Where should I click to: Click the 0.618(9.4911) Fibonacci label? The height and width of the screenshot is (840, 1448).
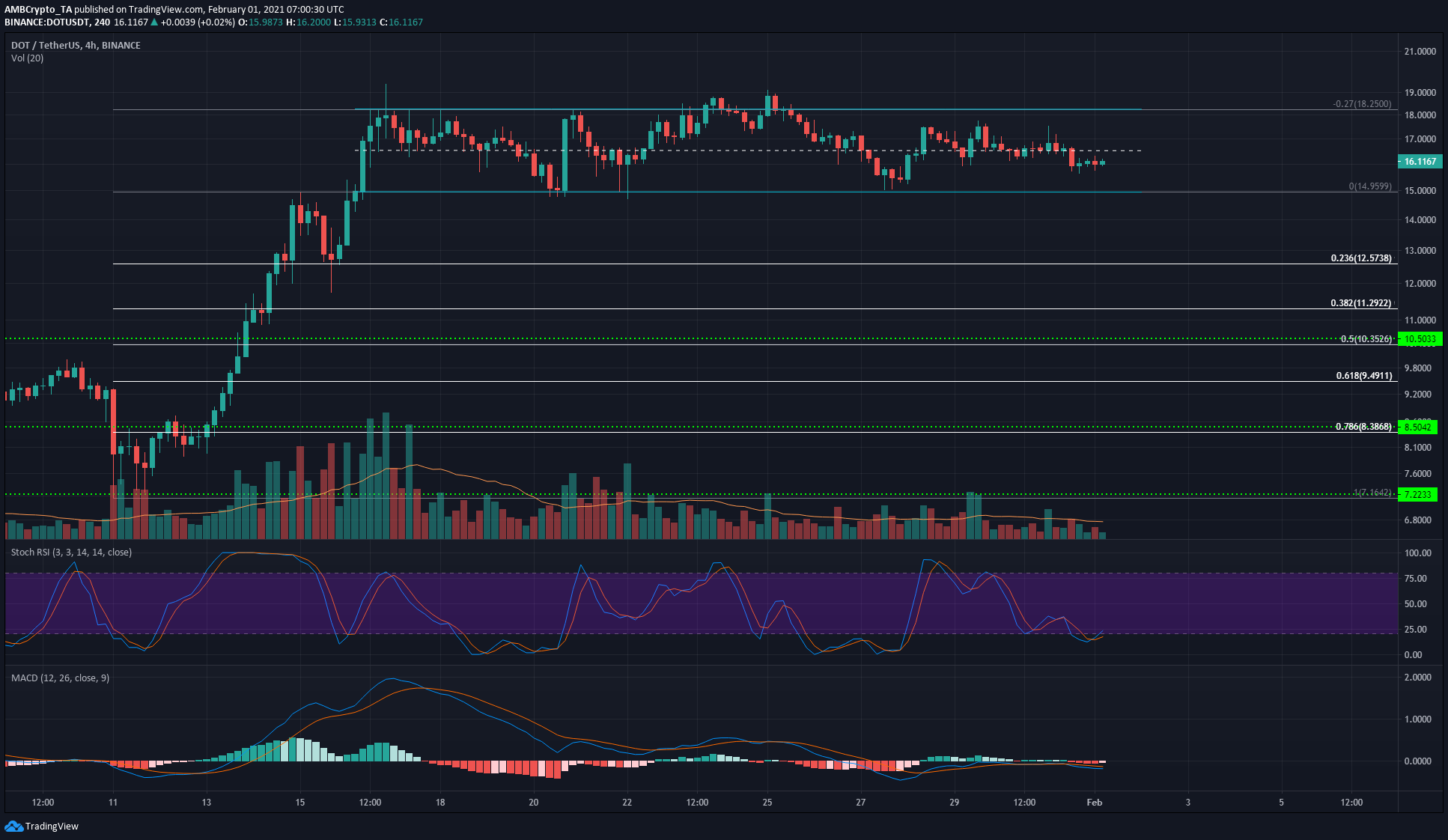[1364, 376]
